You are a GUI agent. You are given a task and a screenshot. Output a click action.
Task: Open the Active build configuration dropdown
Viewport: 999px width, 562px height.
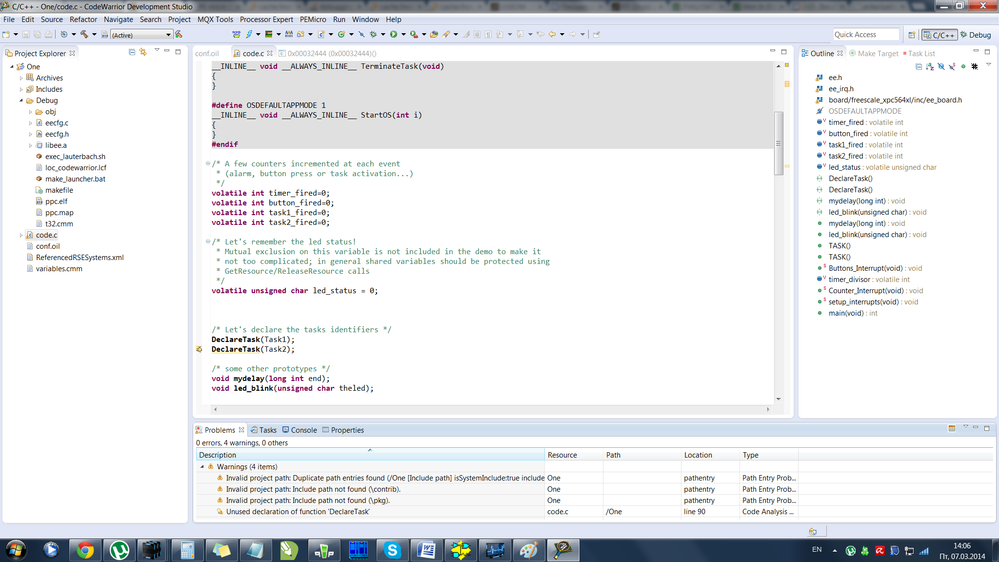[x=168, y=34]
